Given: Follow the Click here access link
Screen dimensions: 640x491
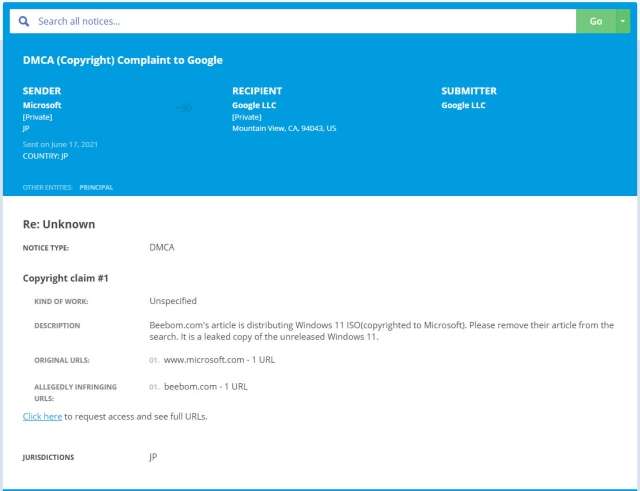Looking at the screenshot, I should [42, 417].
